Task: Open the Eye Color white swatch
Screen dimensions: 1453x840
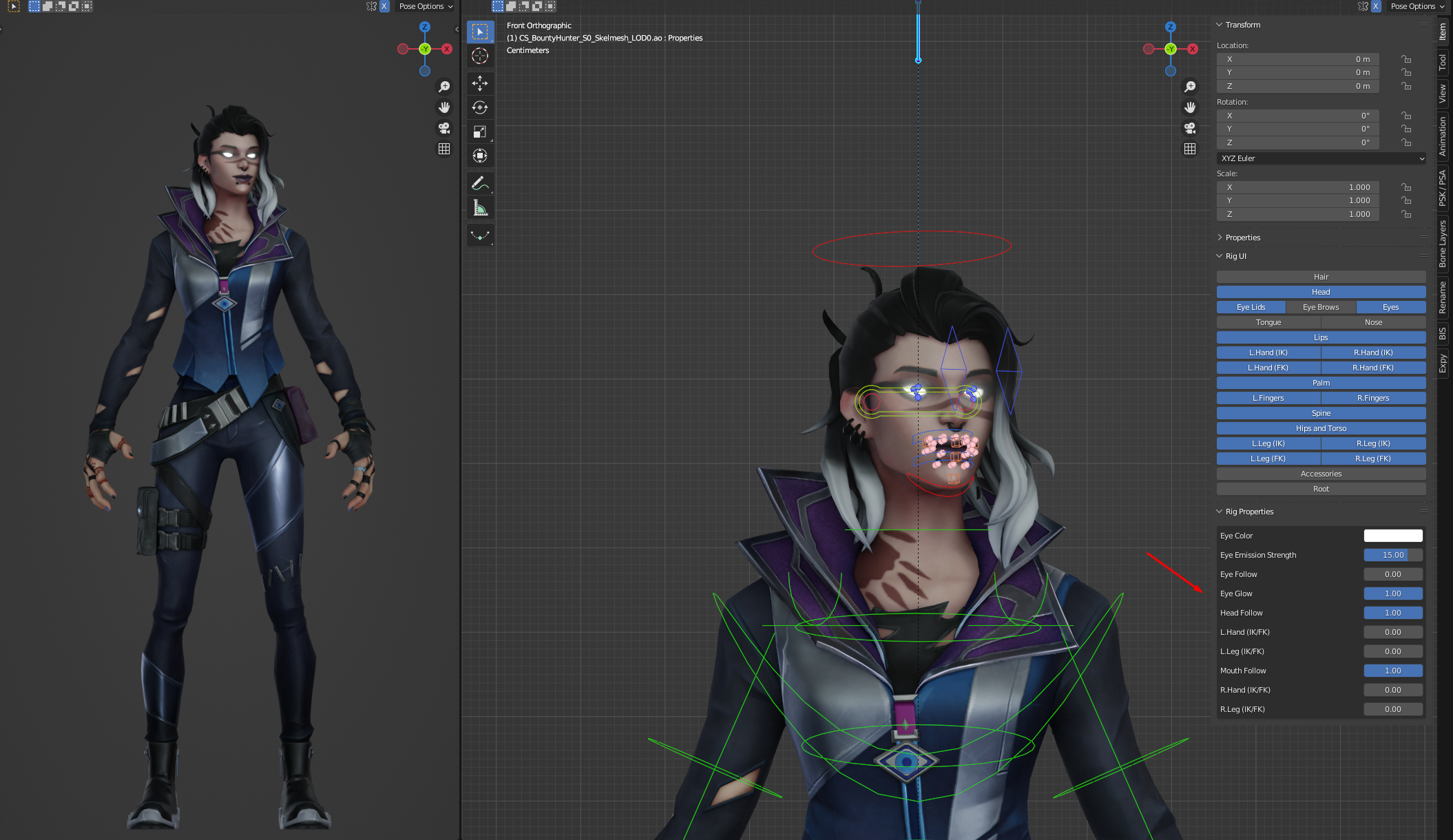Action: [x=1392, y=536]
